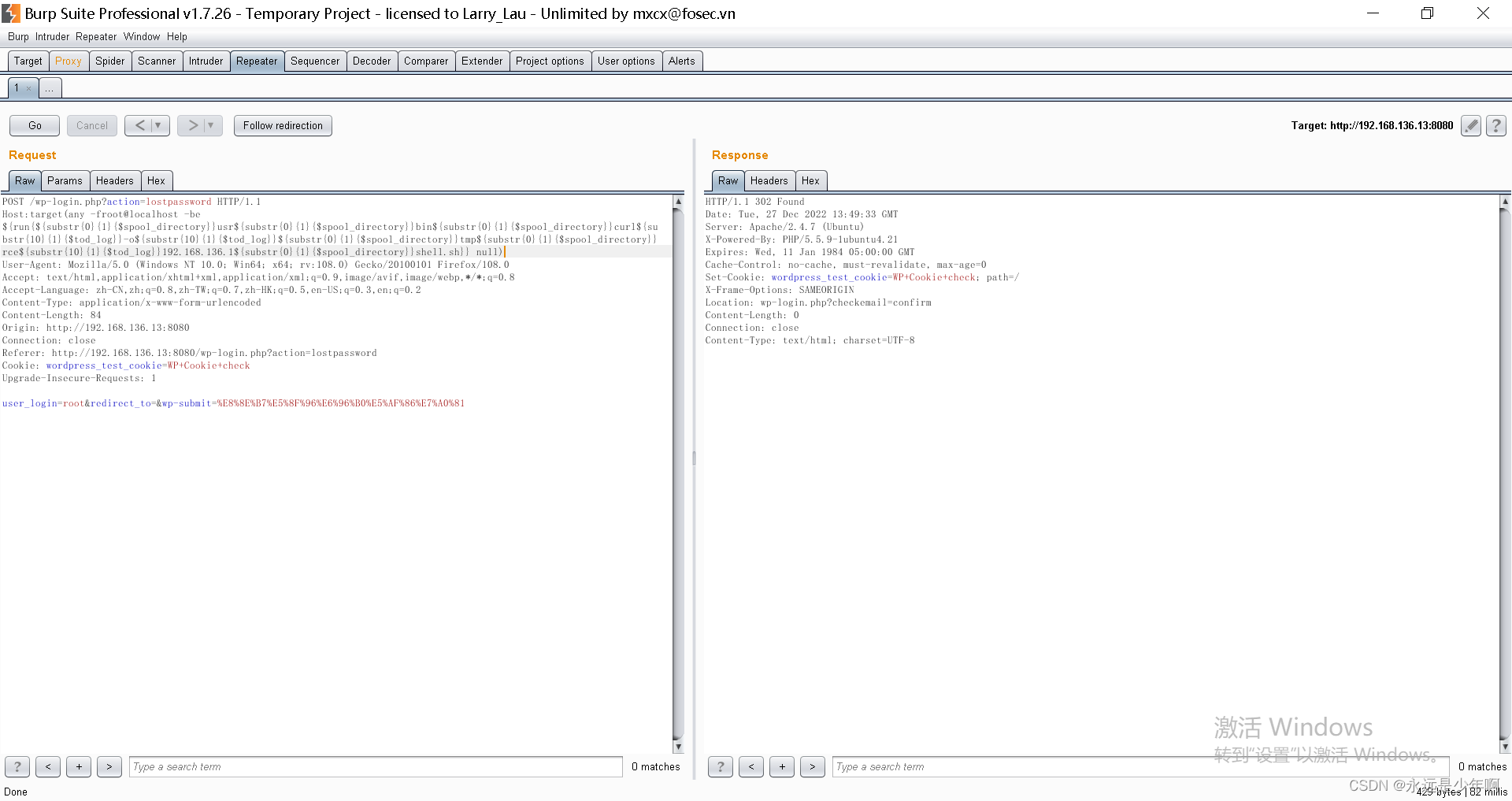Switch to the Decoder tab
The height and width of the screenshot is (801, 1512).
point(372,61)
